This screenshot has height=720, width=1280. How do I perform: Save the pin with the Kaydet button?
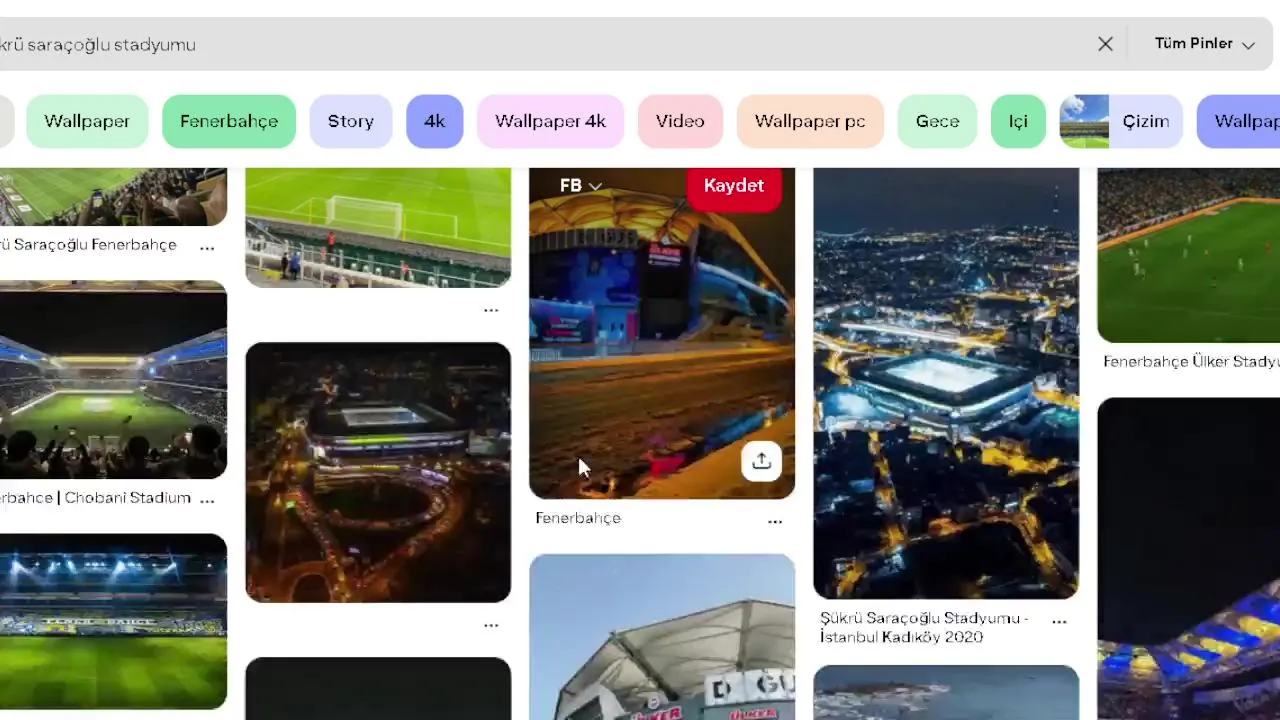(734, 187)
